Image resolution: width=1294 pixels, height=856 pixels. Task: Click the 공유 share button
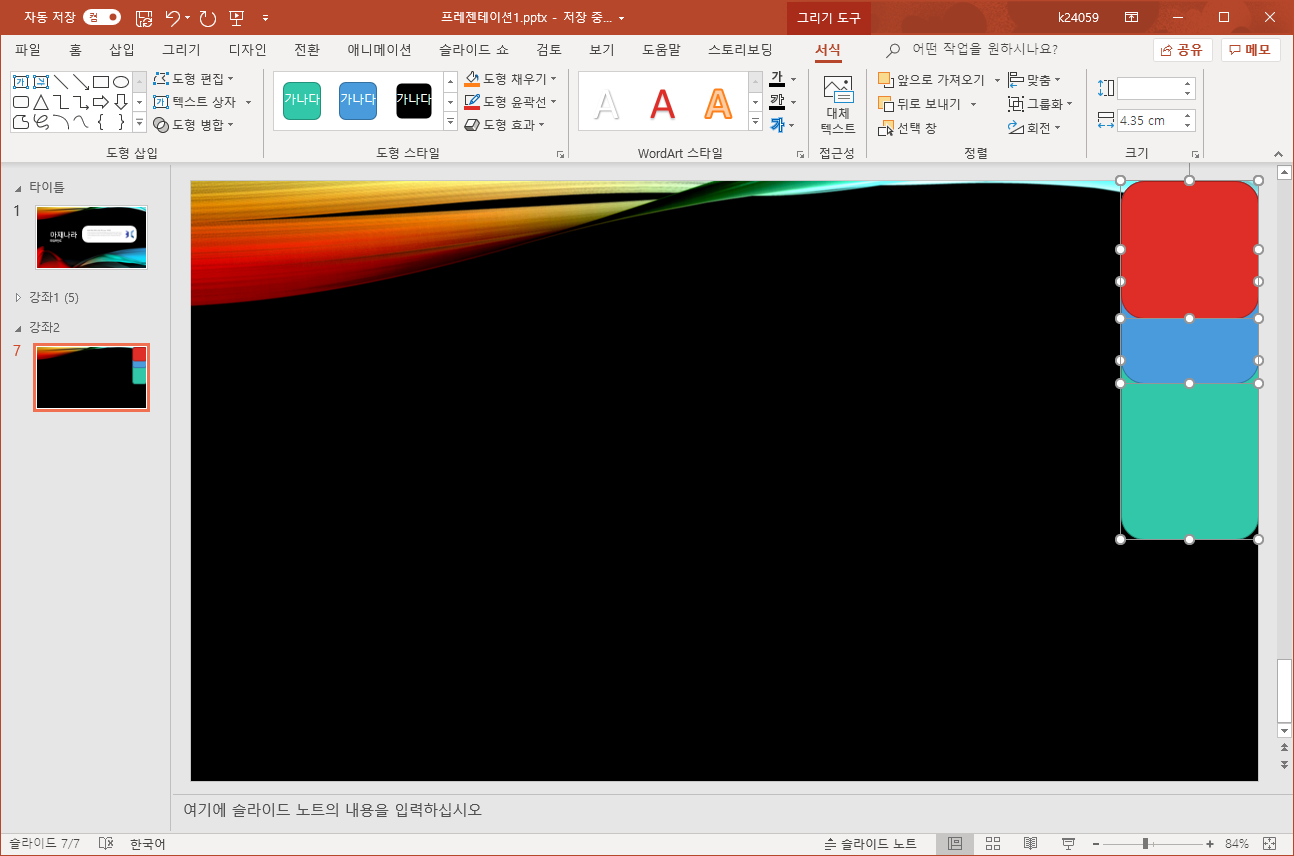(x=1182, y=50)
